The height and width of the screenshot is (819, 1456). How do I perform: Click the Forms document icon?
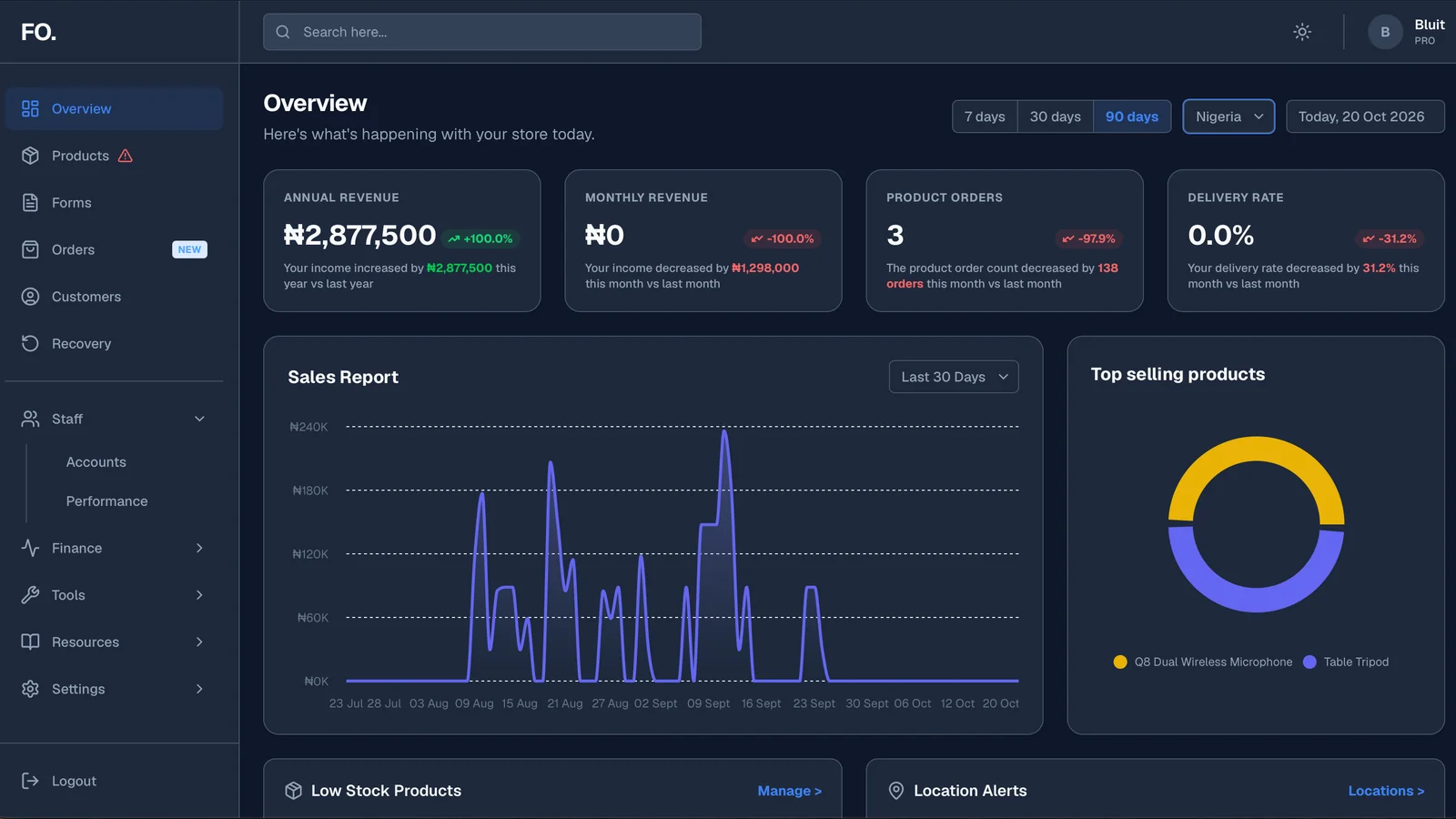tap(30, 203)
